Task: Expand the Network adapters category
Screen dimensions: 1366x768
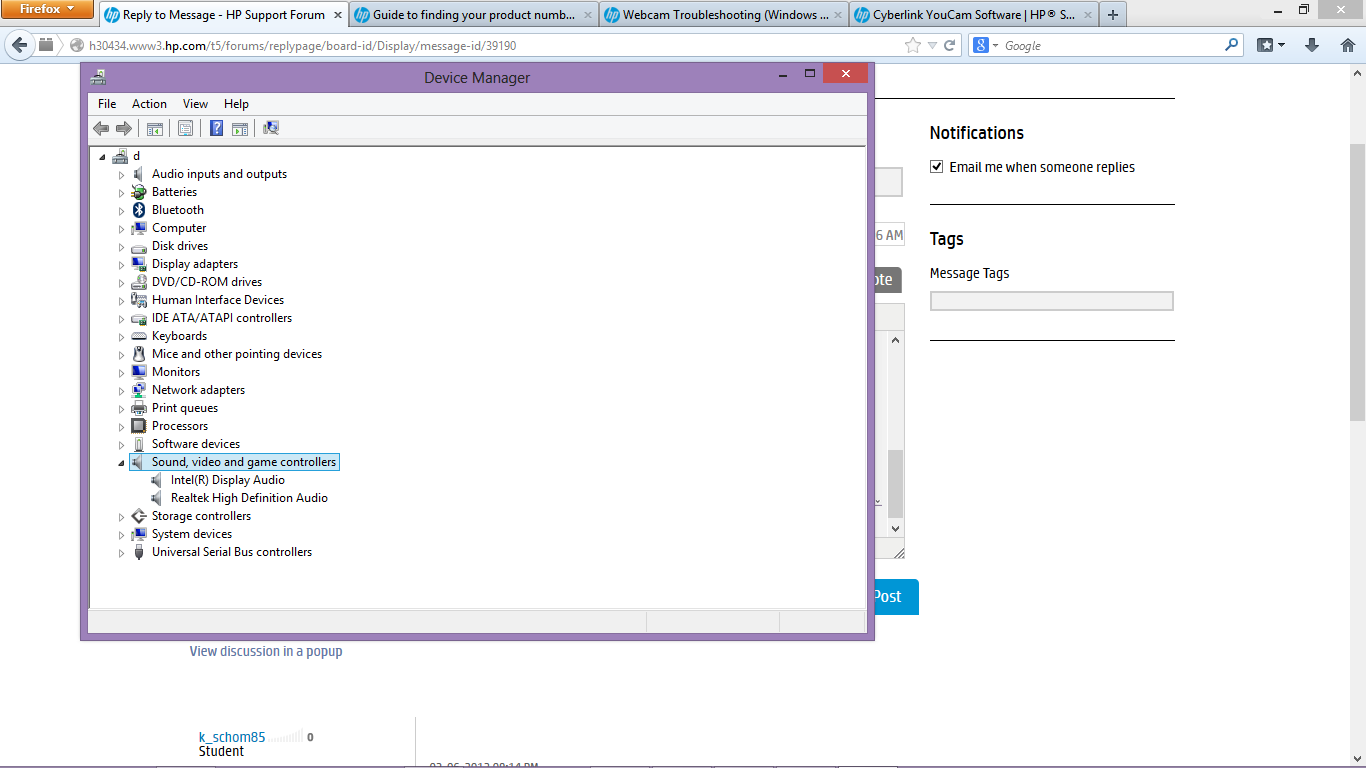Action: pyautogui.click(x=121, y=389)
